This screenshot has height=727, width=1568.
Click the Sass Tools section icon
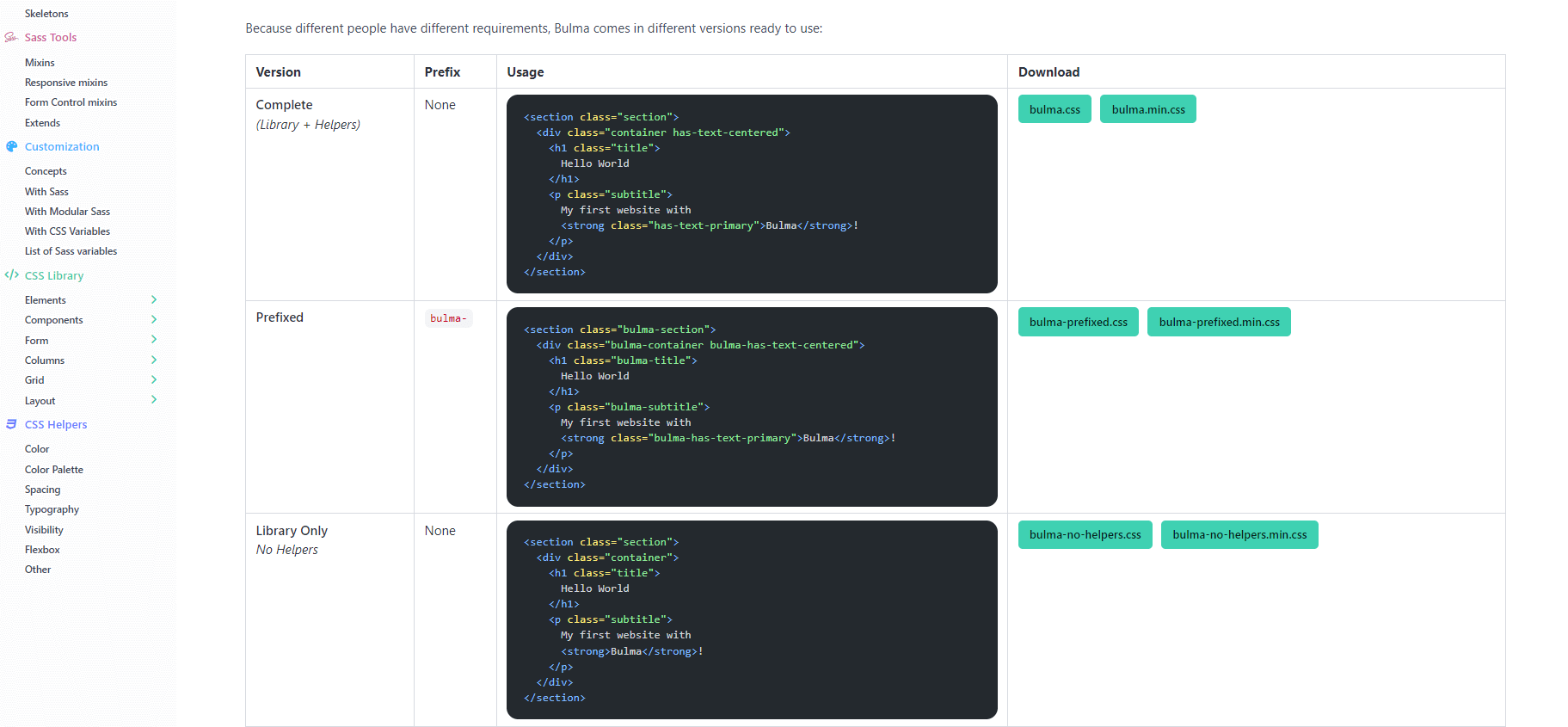tap(11, 37)
